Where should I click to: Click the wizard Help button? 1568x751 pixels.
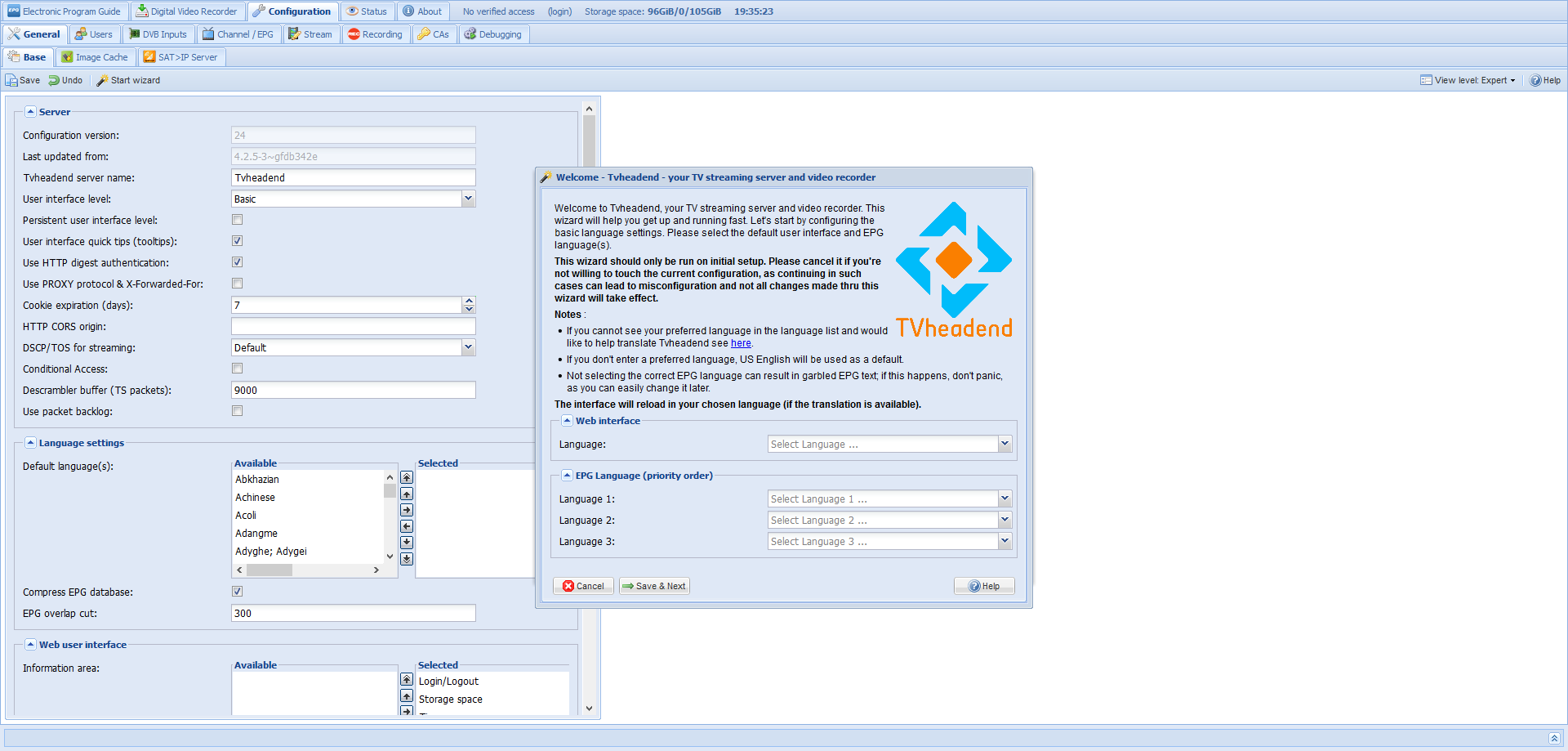[x=984, y=586]
